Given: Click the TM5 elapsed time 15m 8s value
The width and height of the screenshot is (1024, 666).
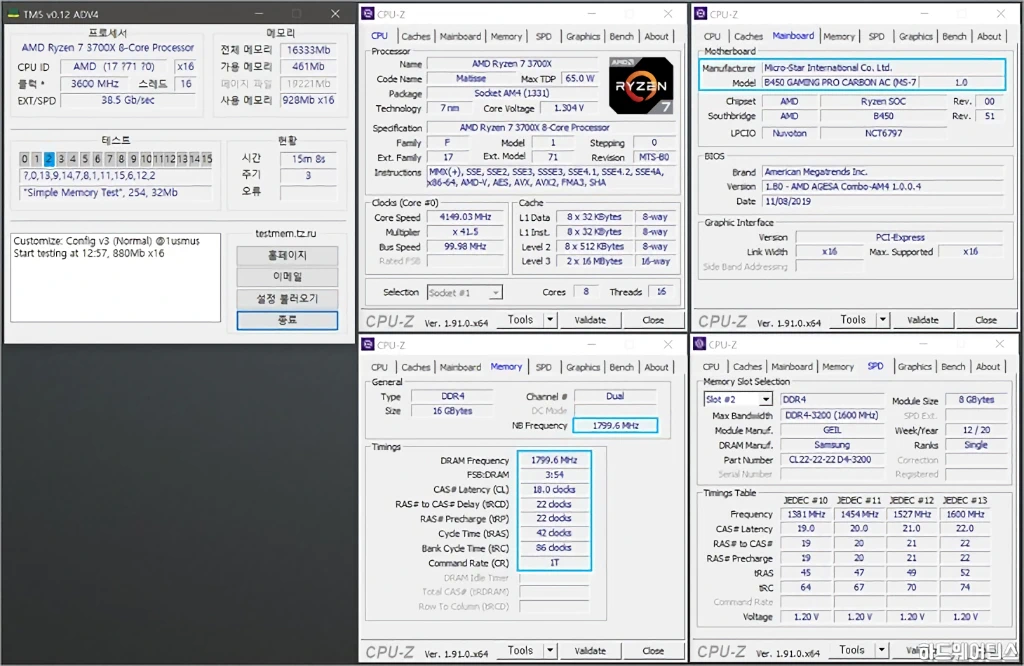Looking at the screenshot, I should pyautogui.click(x=308, y=159).
